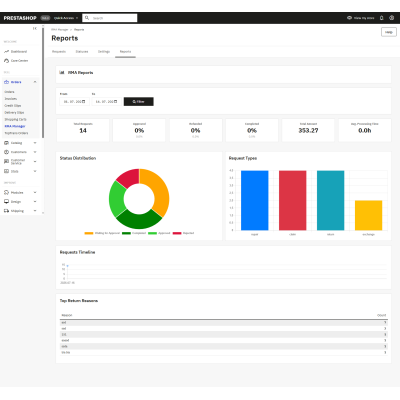This screenshot has height=400, width=400.
Task: Expand the Shipping section
Action: (35, 211)
